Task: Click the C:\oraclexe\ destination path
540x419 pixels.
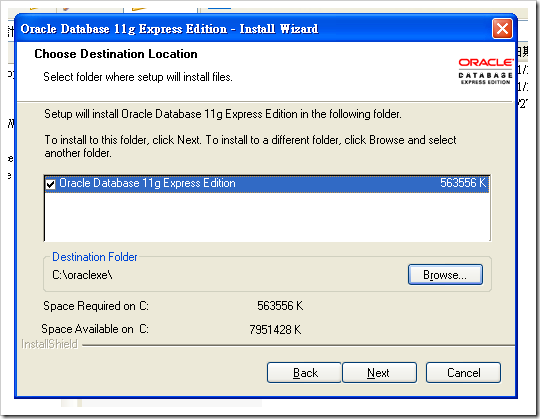Action: 82,275
